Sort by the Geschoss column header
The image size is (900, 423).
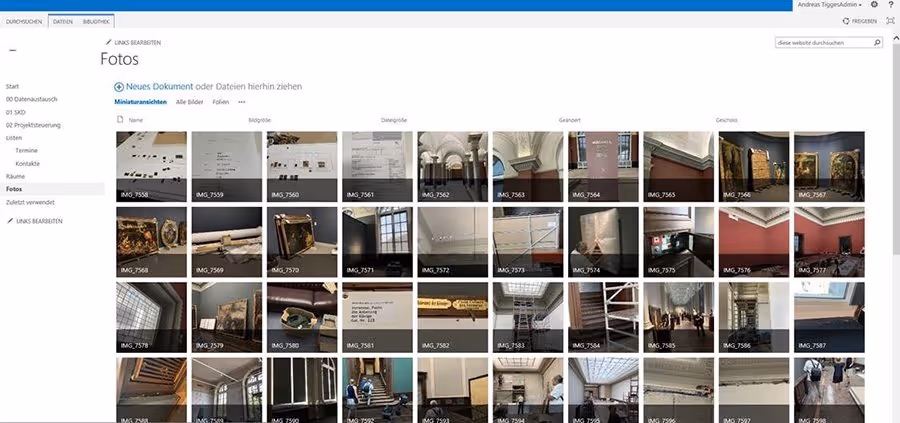point(727,121)
